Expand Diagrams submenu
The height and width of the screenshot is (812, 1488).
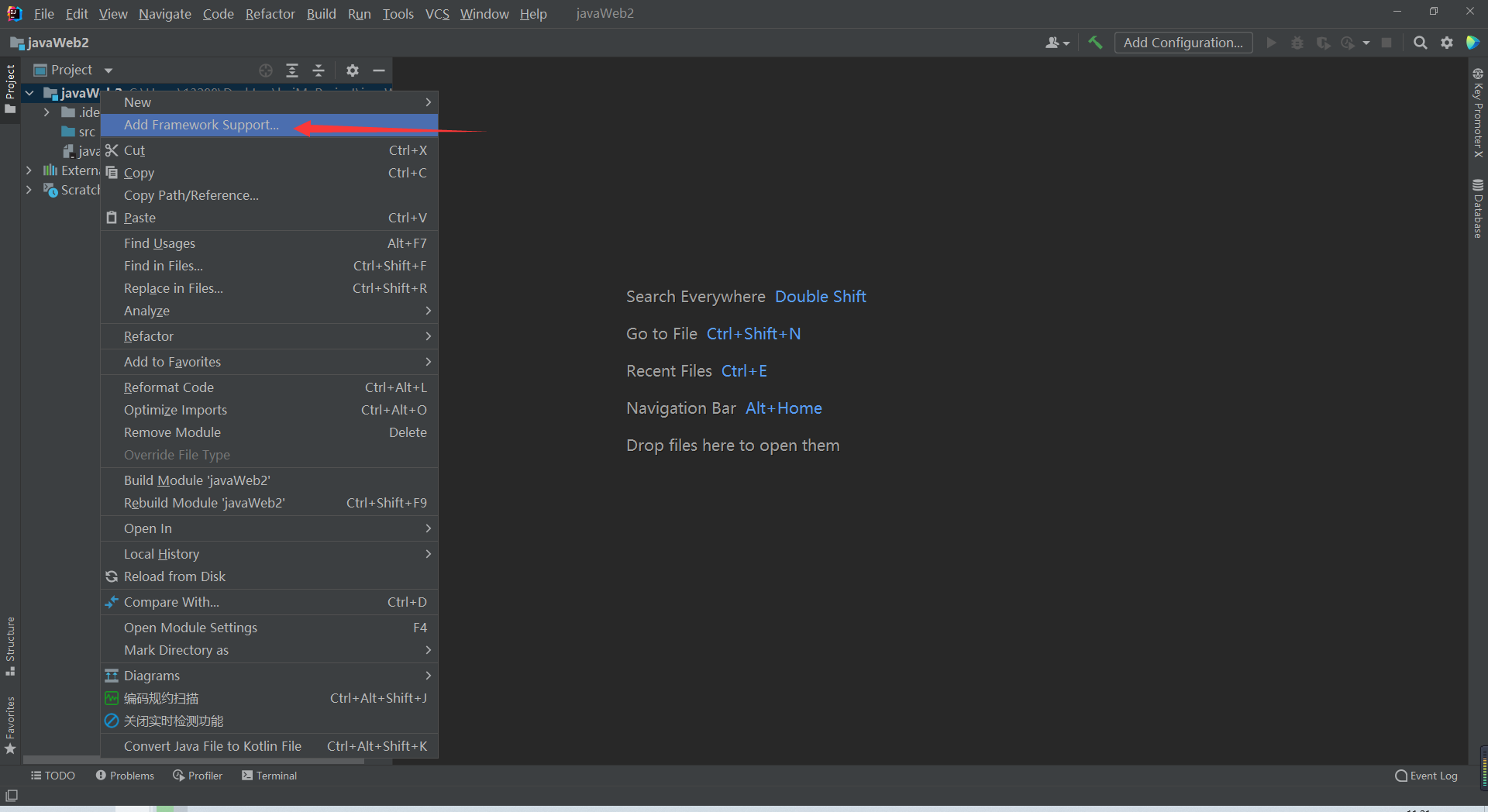(x=270, y=676)
